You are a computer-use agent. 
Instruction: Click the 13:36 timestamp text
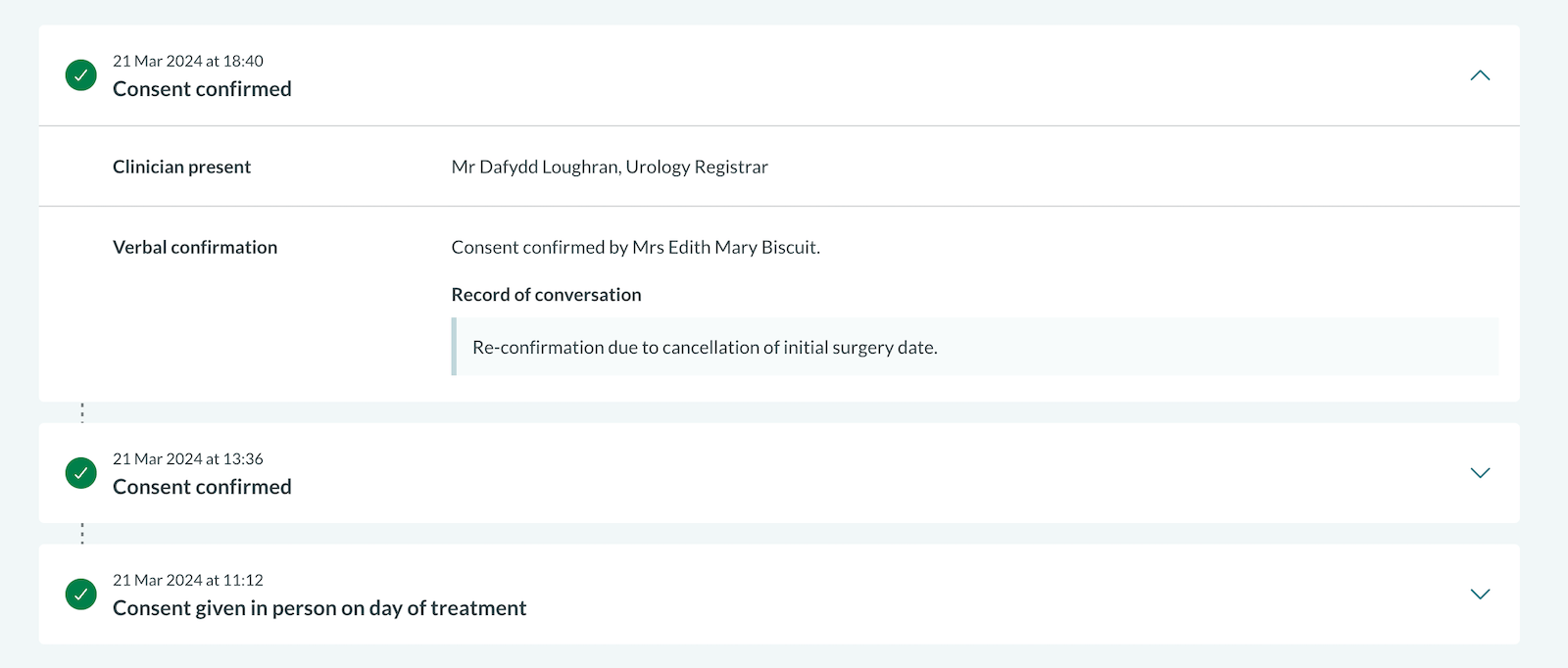click(187, 458)
